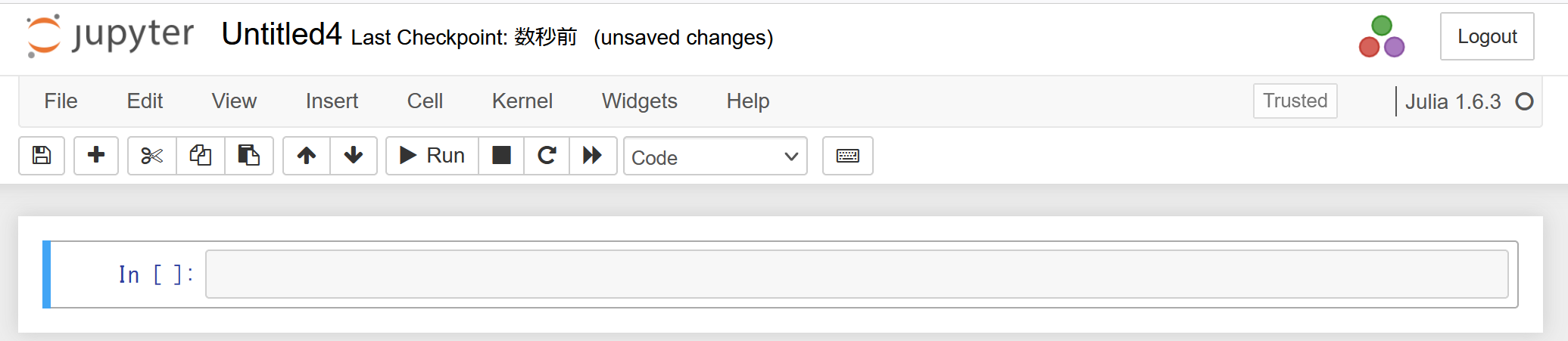
Task: Move selected cell up
Action: [x=307, y=156]
